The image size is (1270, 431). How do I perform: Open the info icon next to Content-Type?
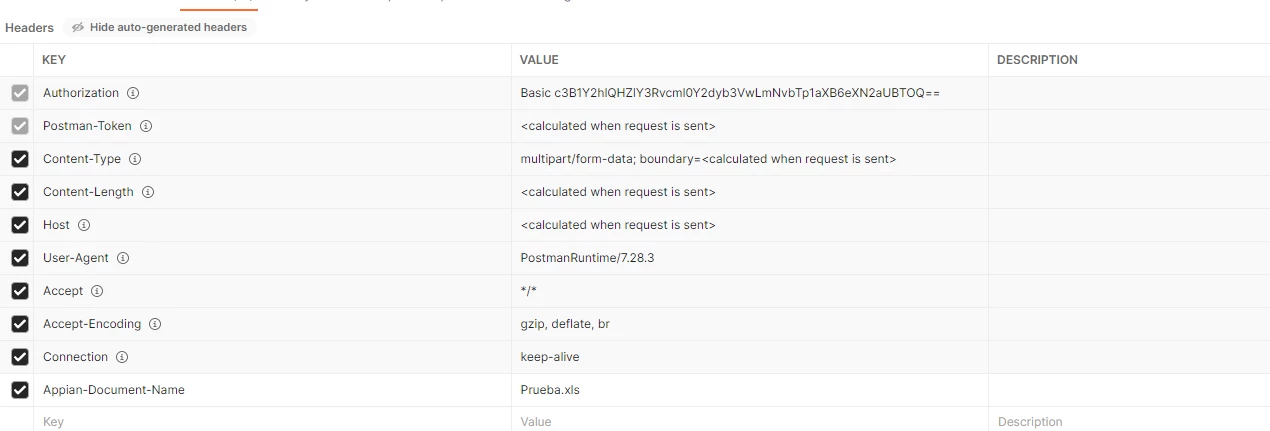135,159
